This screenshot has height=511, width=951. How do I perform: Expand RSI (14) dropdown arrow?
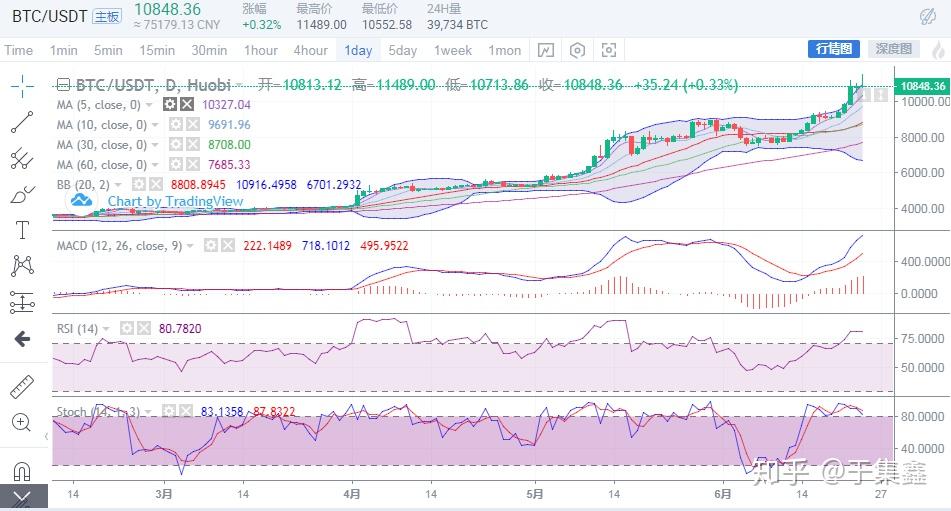106,329
